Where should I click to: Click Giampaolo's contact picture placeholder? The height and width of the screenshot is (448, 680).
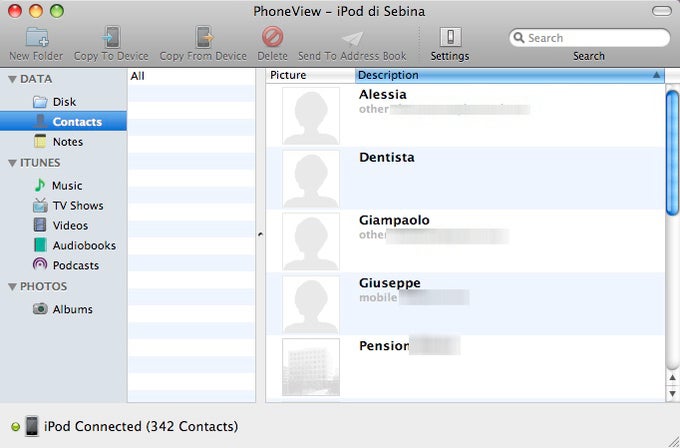point(311,242)
